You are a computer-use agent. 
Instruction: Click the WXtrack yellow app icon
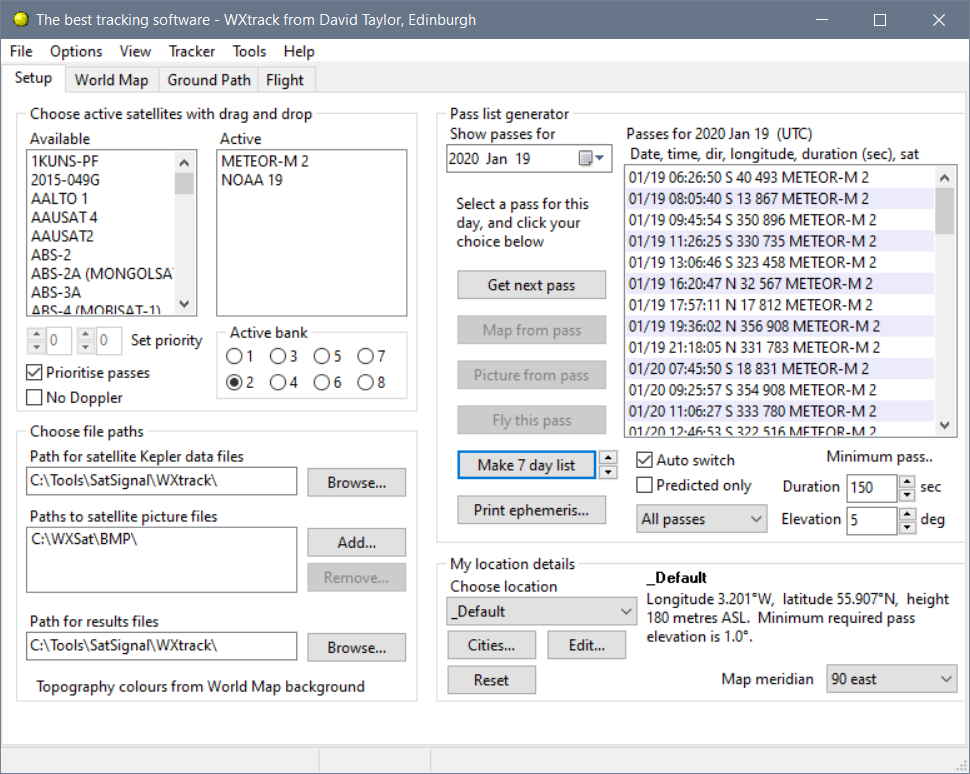(20, 19)
